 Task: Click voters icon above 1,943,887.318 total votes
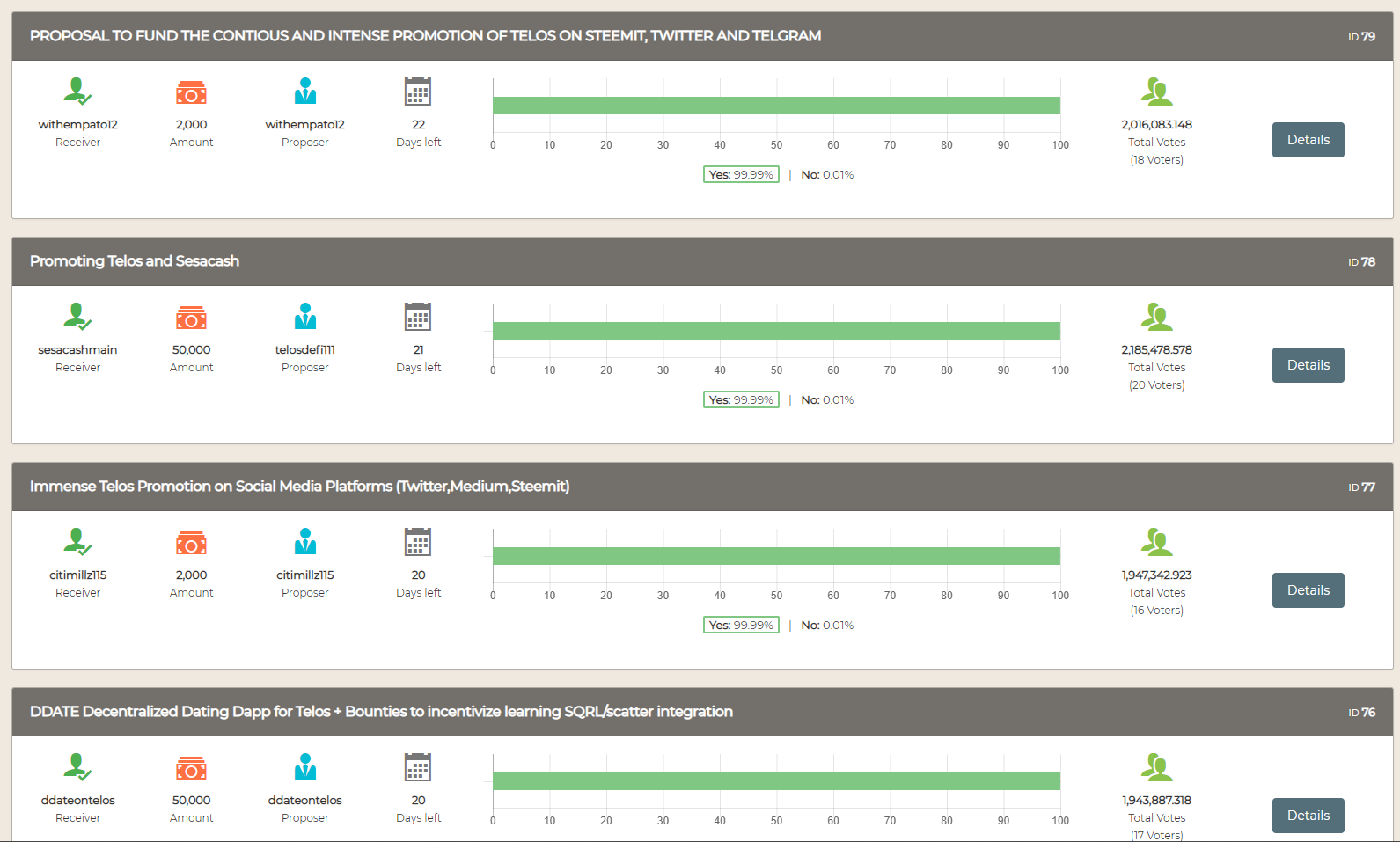point(1156,767)
